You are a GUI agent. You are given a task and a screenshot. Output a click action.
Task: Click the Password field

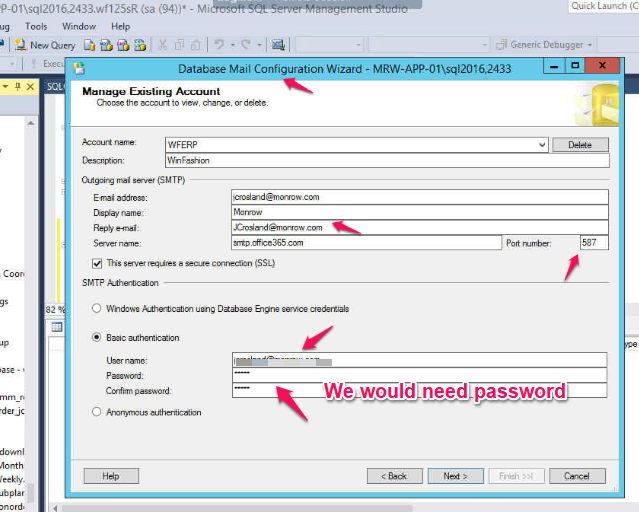(419, 375)
